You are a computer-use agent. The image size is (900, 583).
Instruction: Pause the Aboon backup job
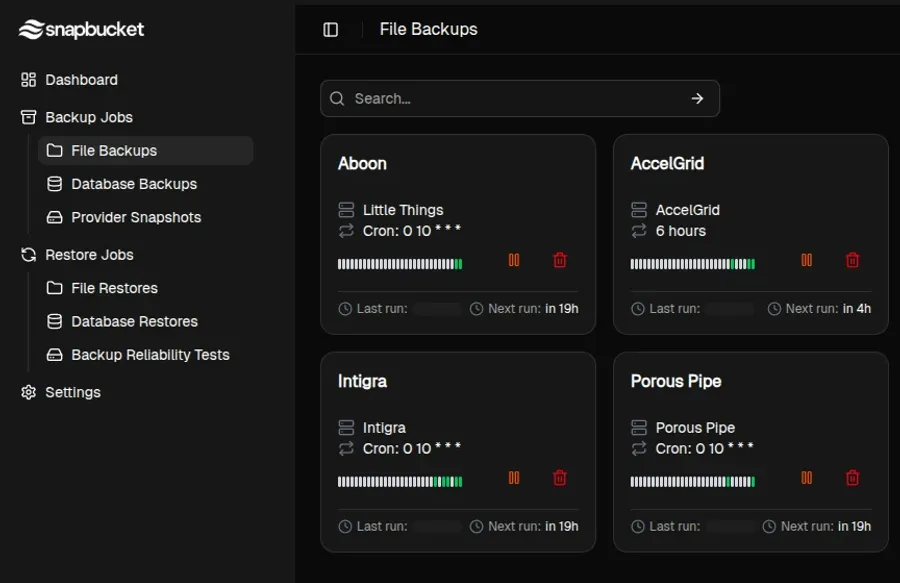click(514, 260)
